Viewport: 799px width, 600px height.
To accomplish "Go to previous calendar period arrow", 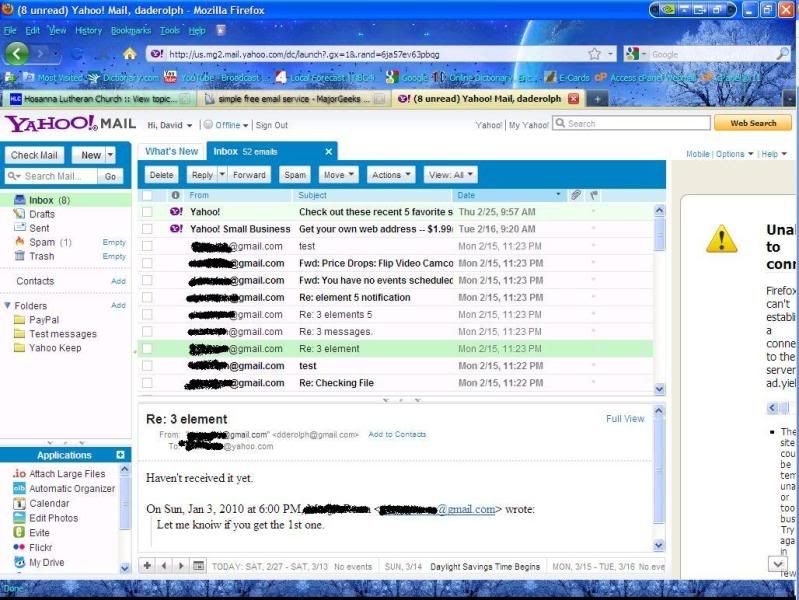I will coord(164,565).
